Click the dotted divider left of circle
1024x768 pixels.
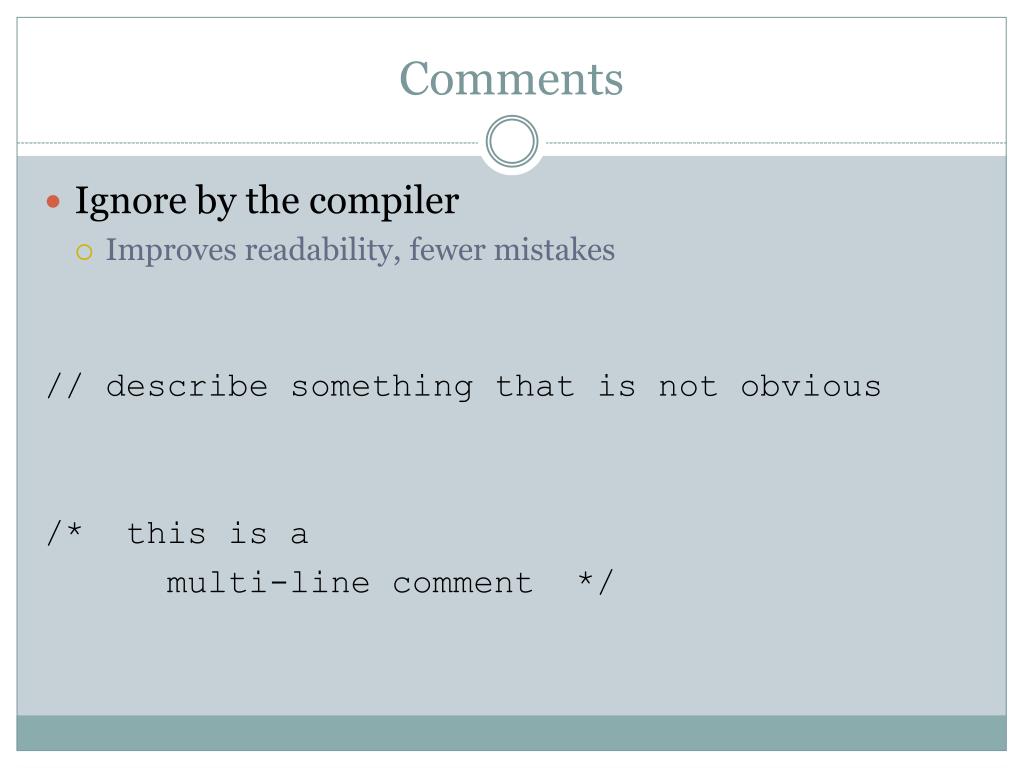249,142
